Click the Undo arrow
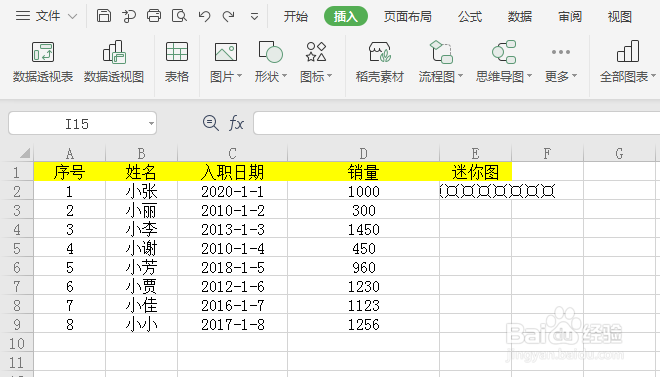This screenshot has width=660, height=377. pyautogui.click(x=204, y=16)
